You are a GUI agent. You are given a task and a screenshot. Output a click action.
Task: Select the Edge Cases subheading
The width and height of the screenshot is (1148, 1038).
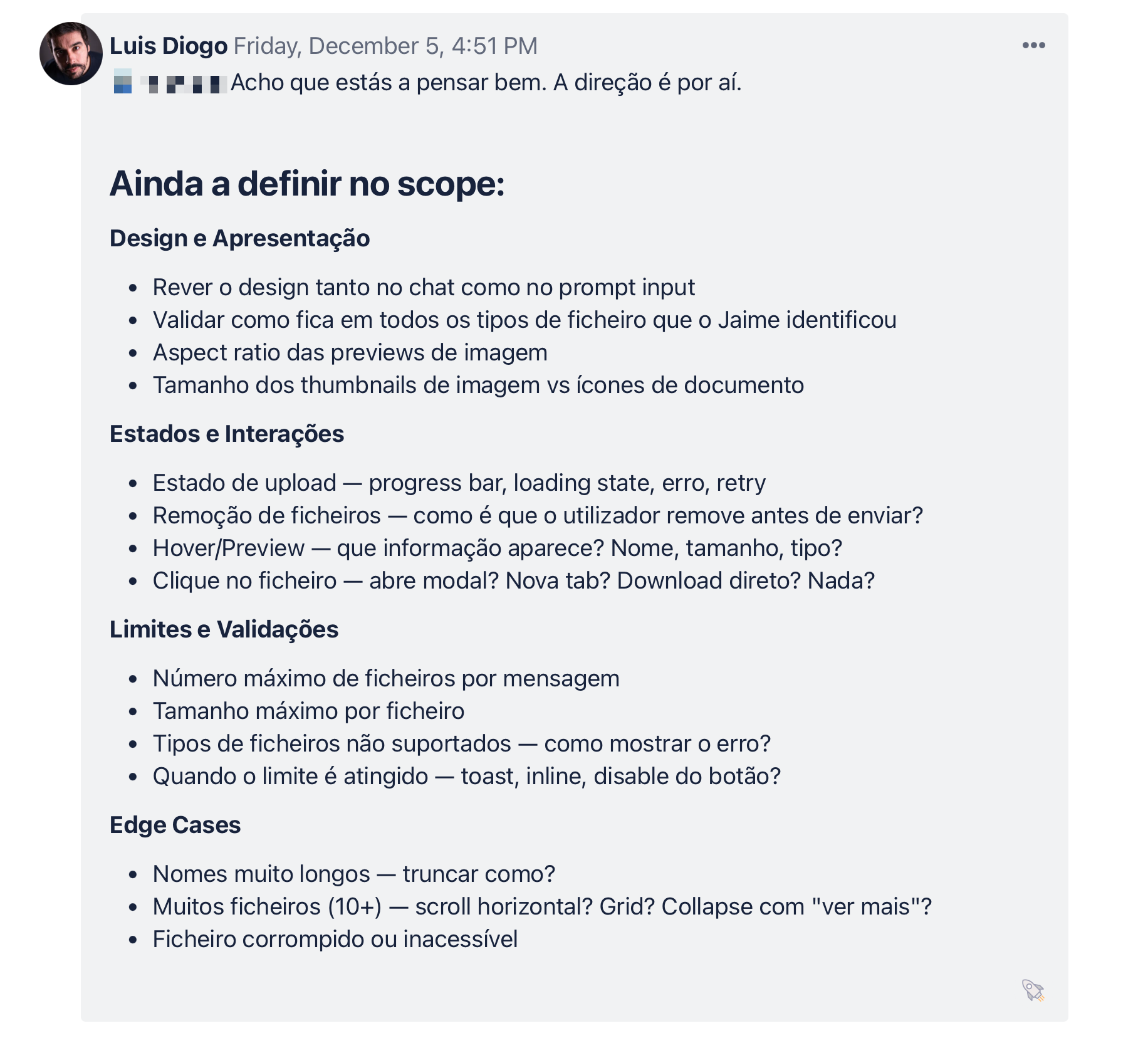[x=175, y=825]
